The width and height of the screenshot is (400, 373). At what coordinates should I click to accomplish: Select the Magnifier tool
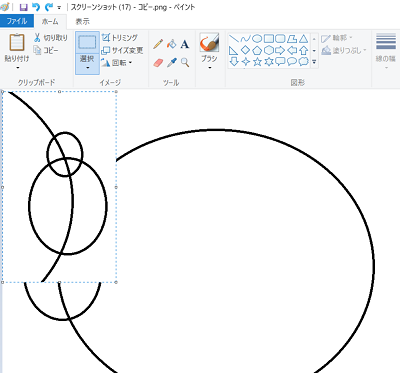[x=185, y=62]
